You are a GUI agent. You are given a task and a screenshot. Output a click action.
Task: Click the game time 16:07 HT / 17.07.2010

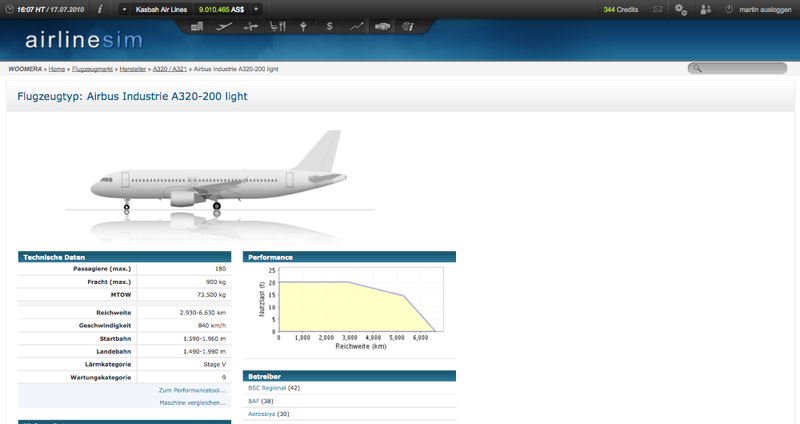[50, 10]
